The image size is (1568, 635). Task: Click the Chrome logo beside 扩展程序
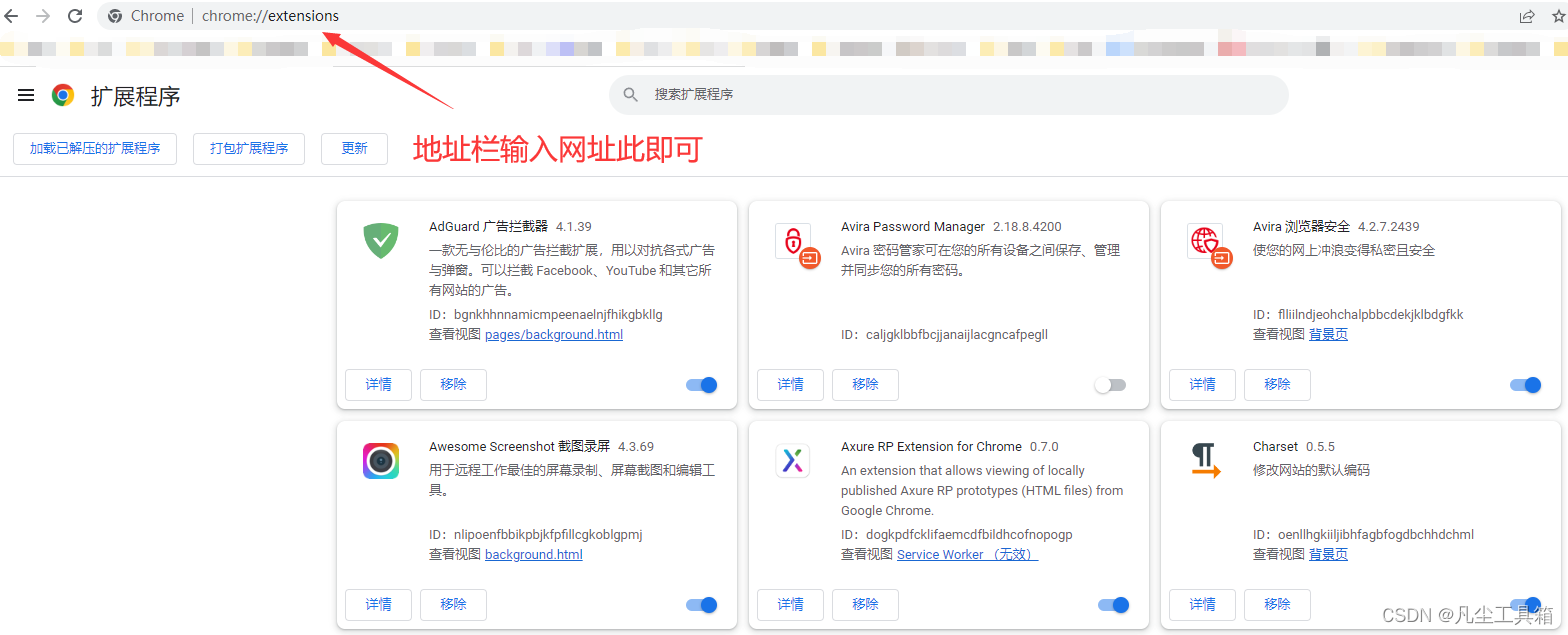click(63, 95)
